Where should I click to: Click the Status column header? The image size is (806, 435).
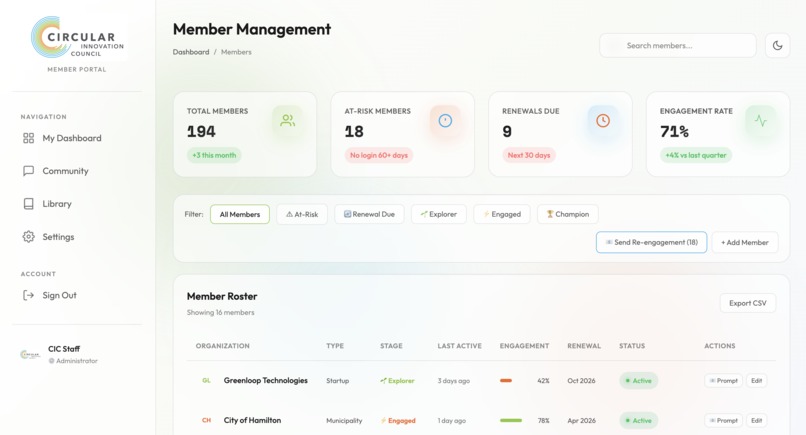(632, 346)
